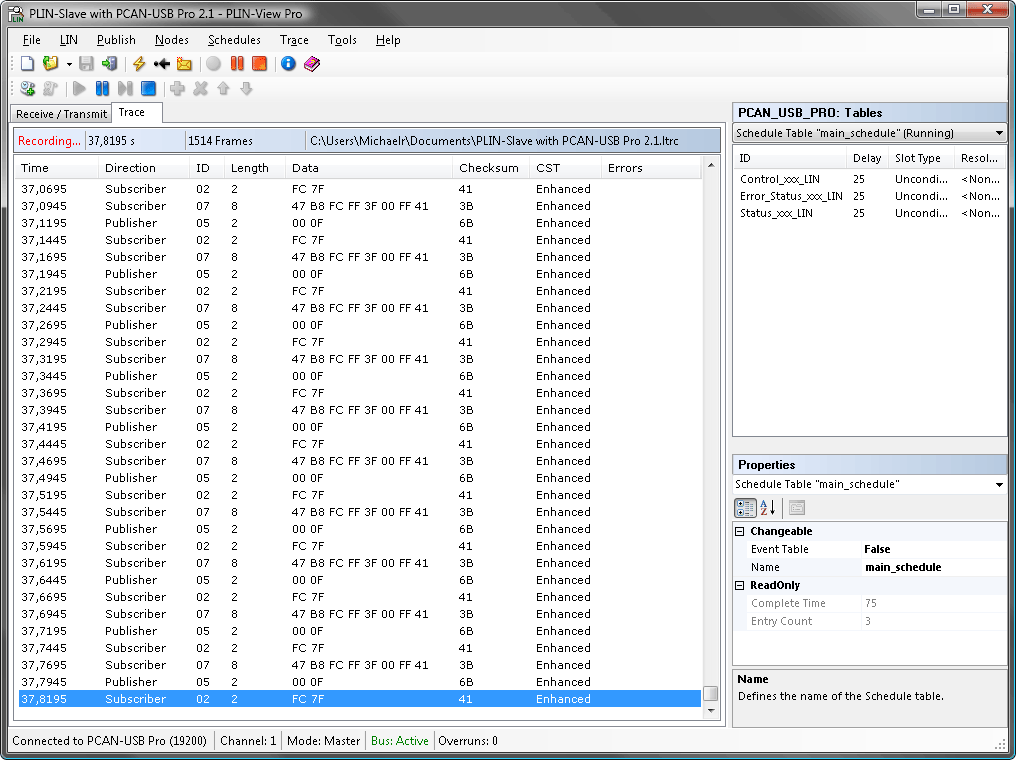Click the New document icon
1016x760 pixels.
point(28,64)
